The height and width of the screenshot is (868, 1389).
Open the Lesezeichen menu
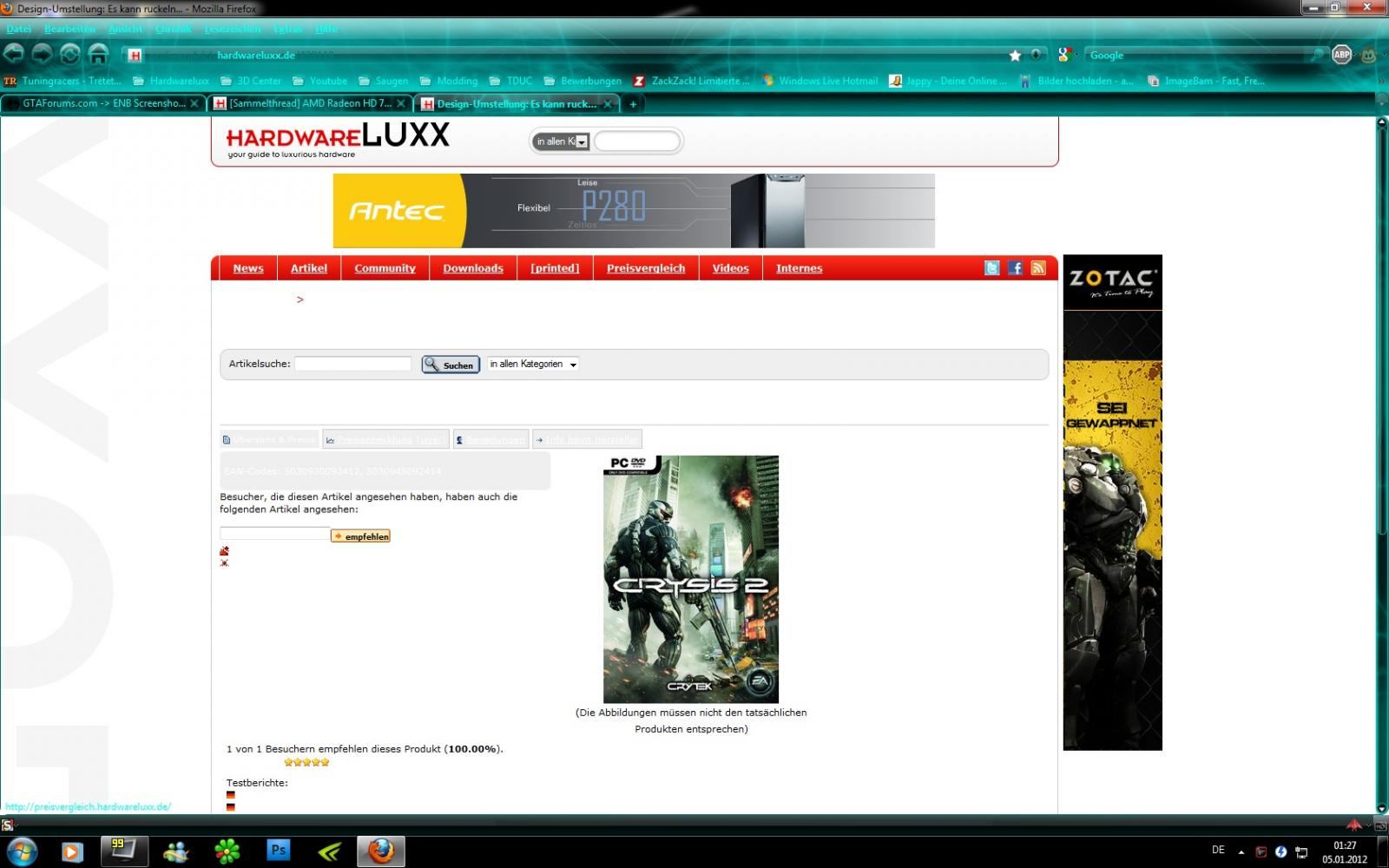(232, 29)
